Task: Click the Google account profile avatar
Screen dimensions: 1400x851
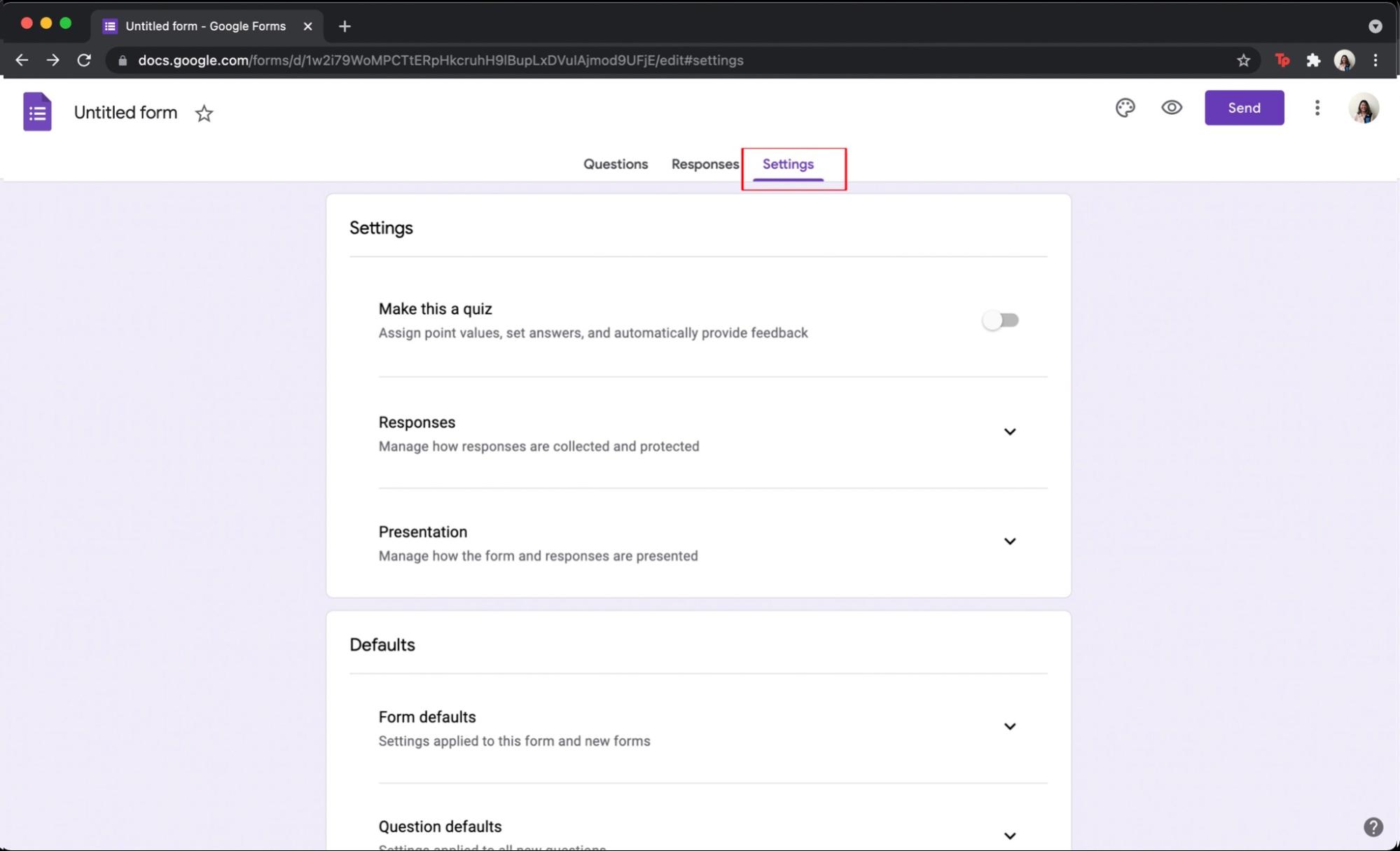Action: (x=1364, y=108)
